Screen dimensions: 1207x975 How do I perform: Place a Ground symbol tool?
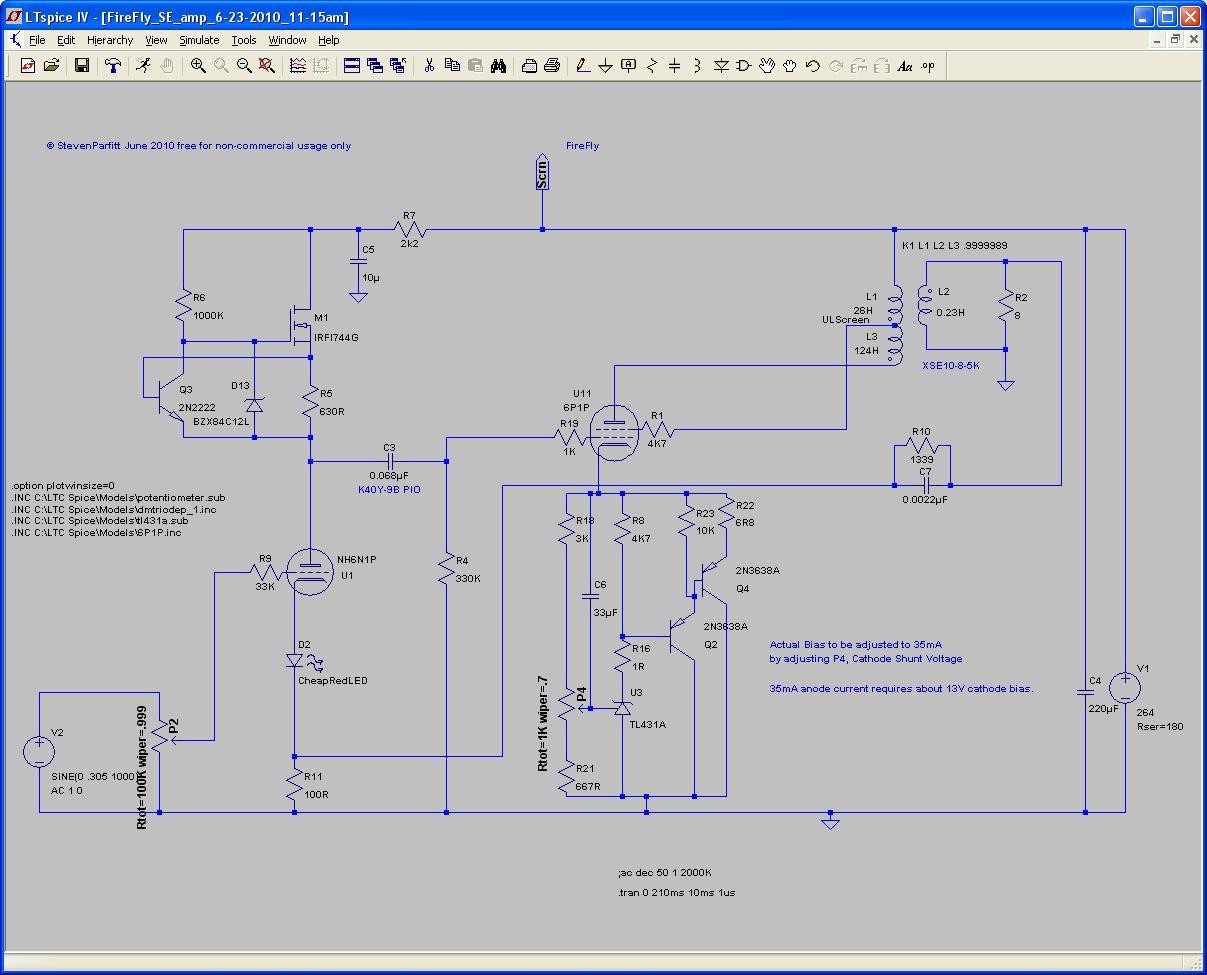(606, 66)
